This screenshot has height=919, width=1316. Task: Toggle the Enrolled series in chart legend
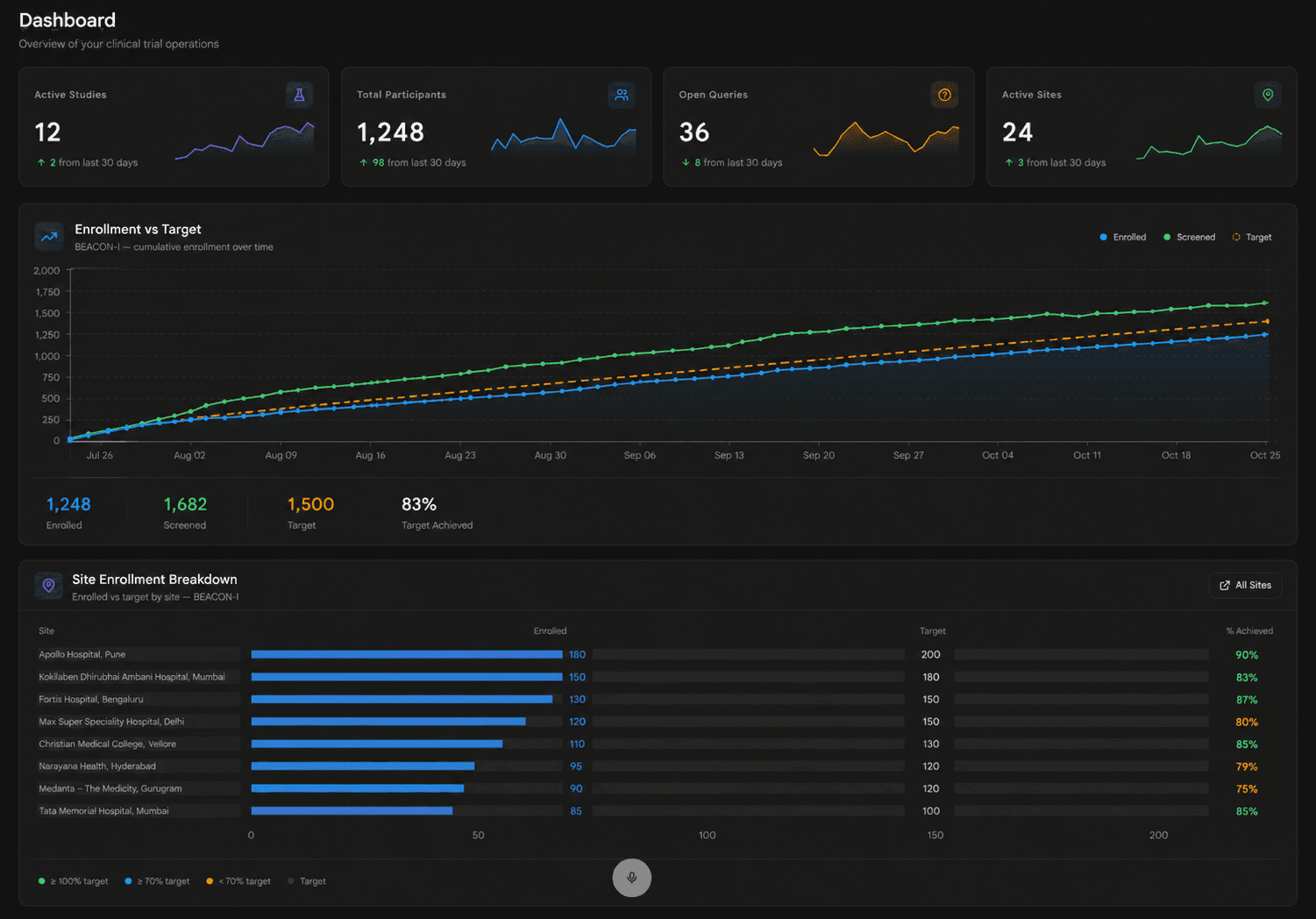(1123, 238)
